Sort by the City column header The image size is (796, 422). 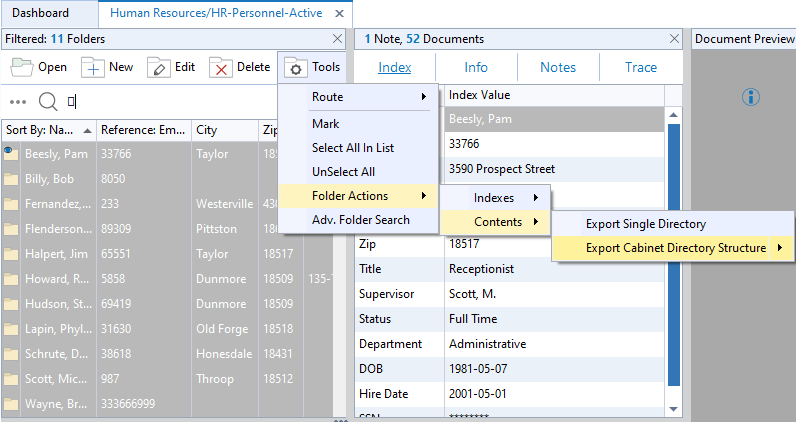(x=225, y=130)
